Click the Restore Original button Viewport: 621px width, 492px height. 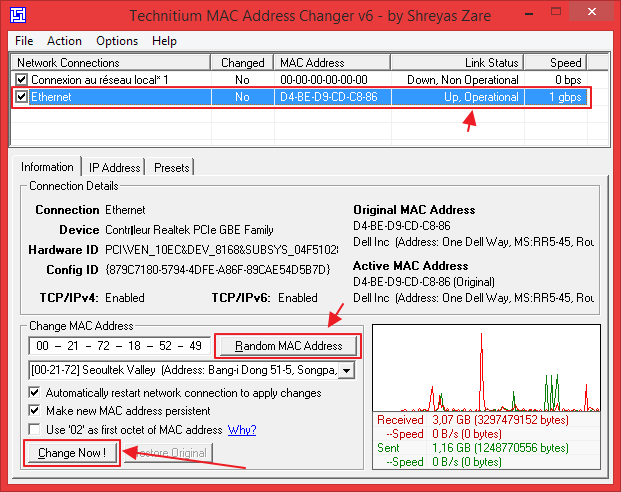pos(169,453)
